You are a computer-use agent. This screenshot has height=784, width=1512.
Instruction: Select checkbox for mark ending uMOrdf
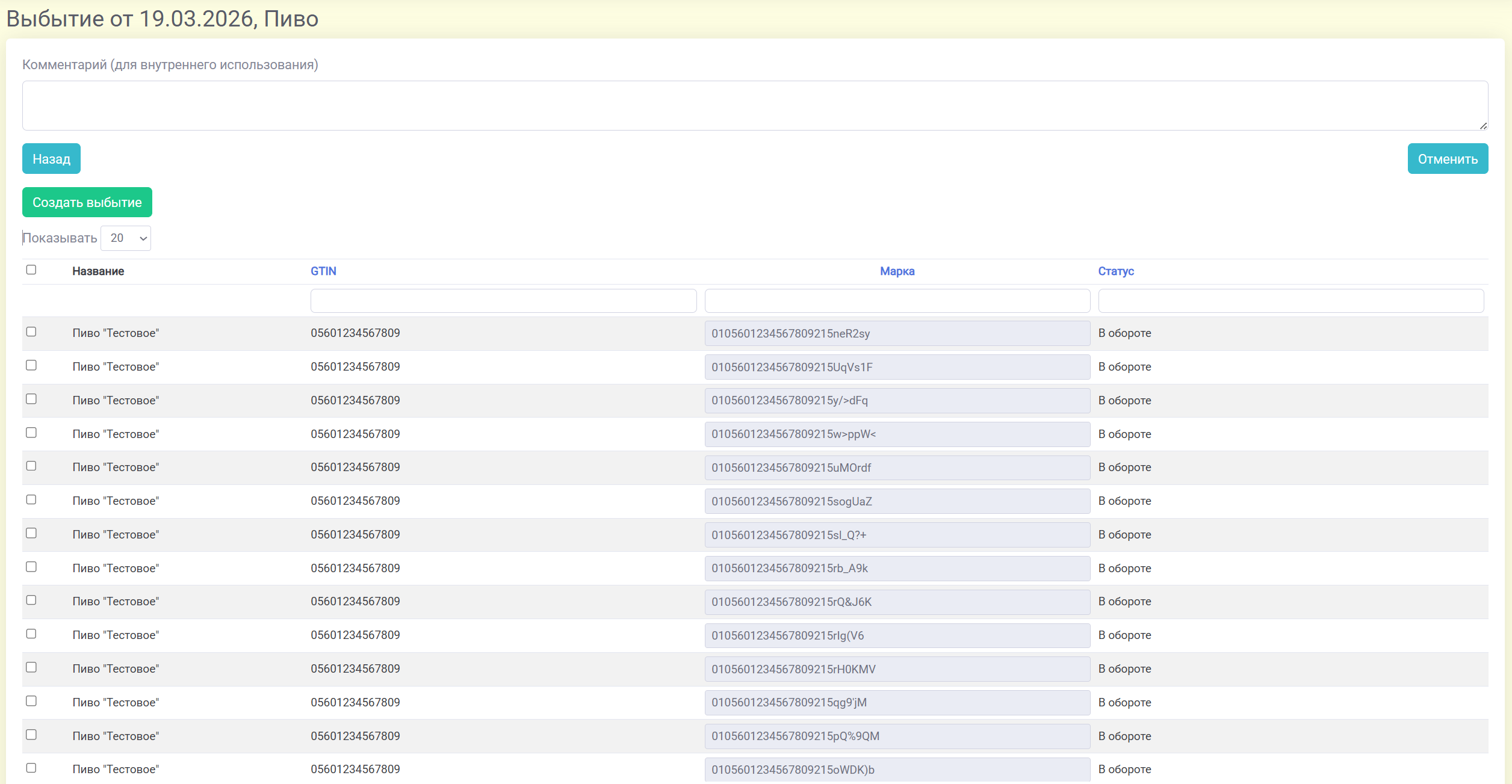[x=31, y=466]
